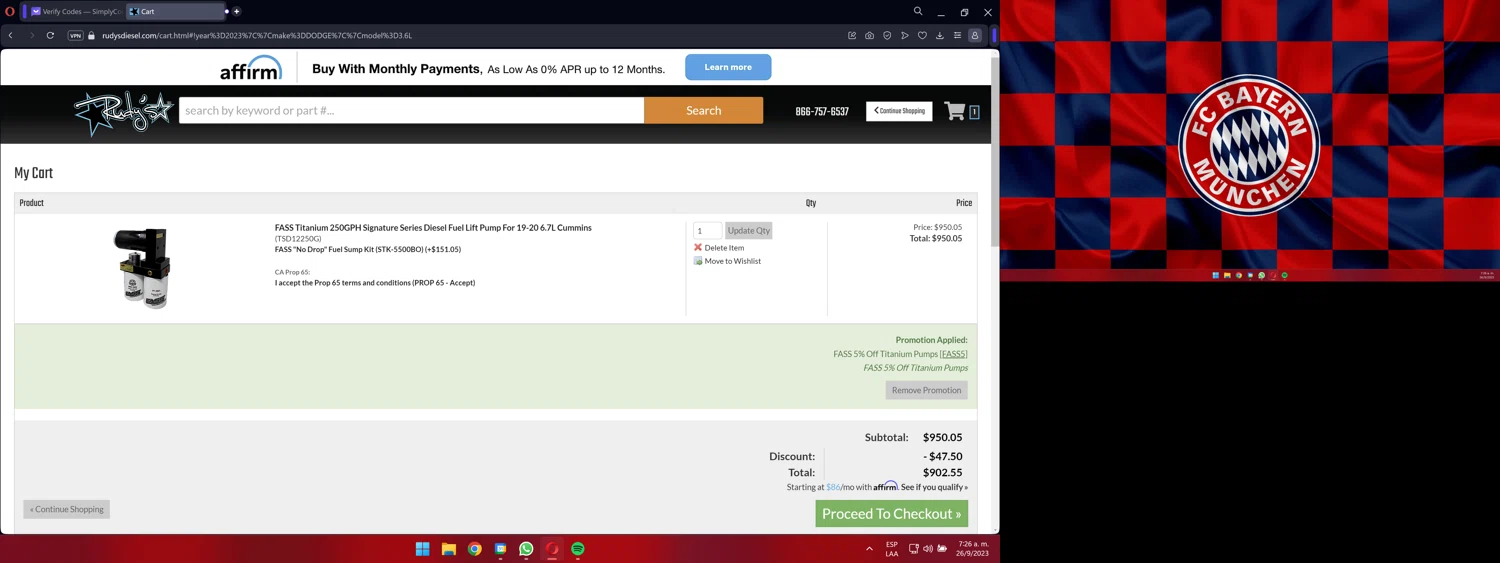The image size is (1500, 563).
Task: Open the Opera main menu logo
Action: [10, 12]
